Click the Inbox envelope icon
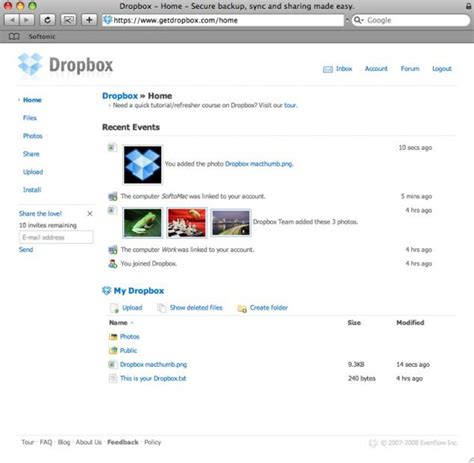474x463 pixels. point(328,69)
